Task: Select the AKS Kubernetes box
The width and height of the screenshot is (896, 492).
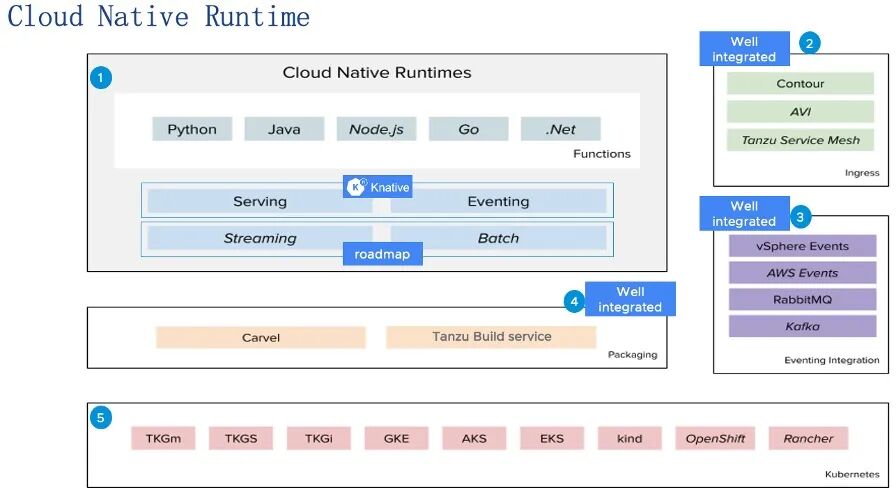Action: (x=474, y=438)
